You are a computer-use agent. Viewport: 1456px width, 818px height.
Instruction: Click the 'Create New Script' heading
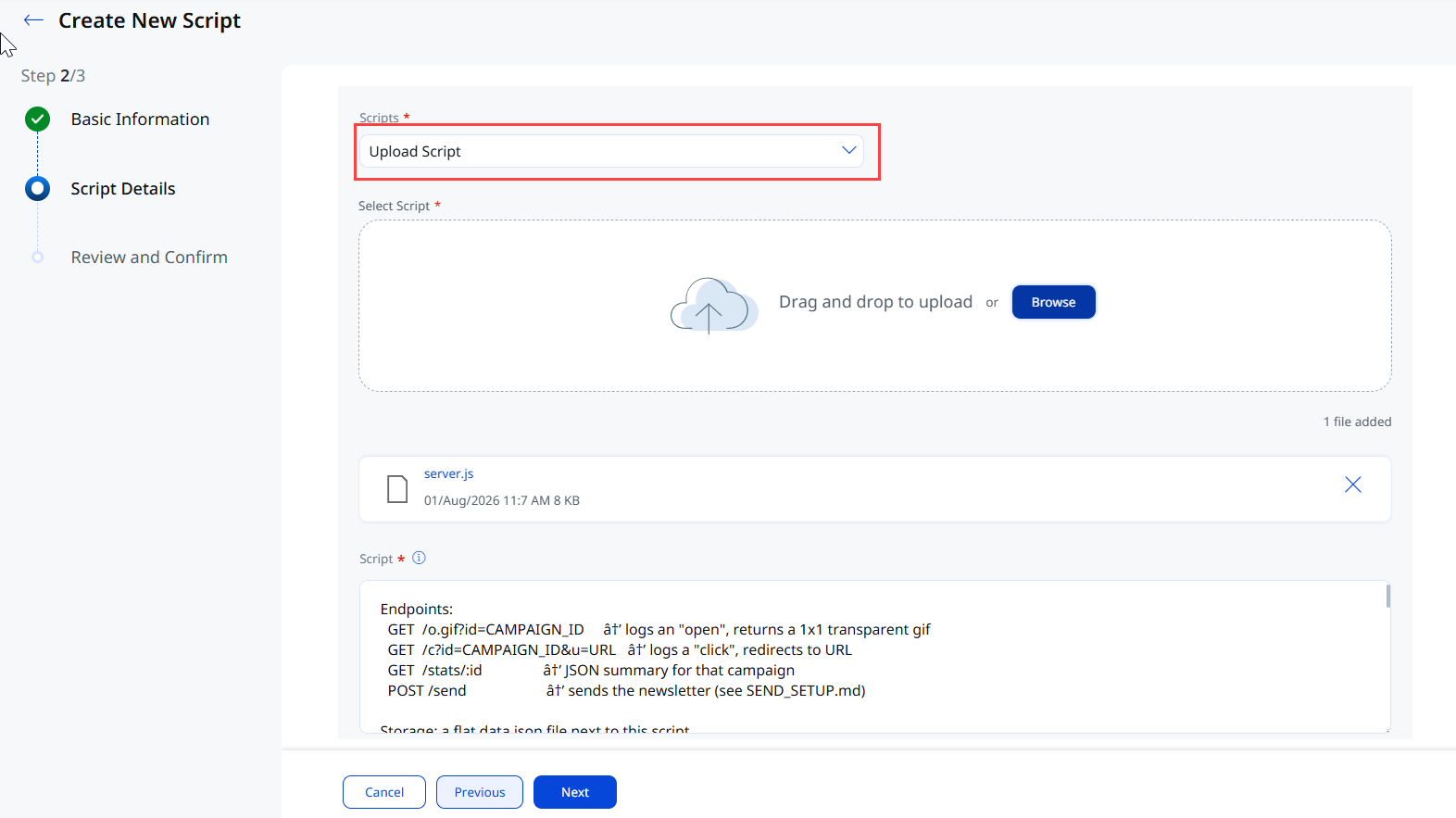click(149, 20)
